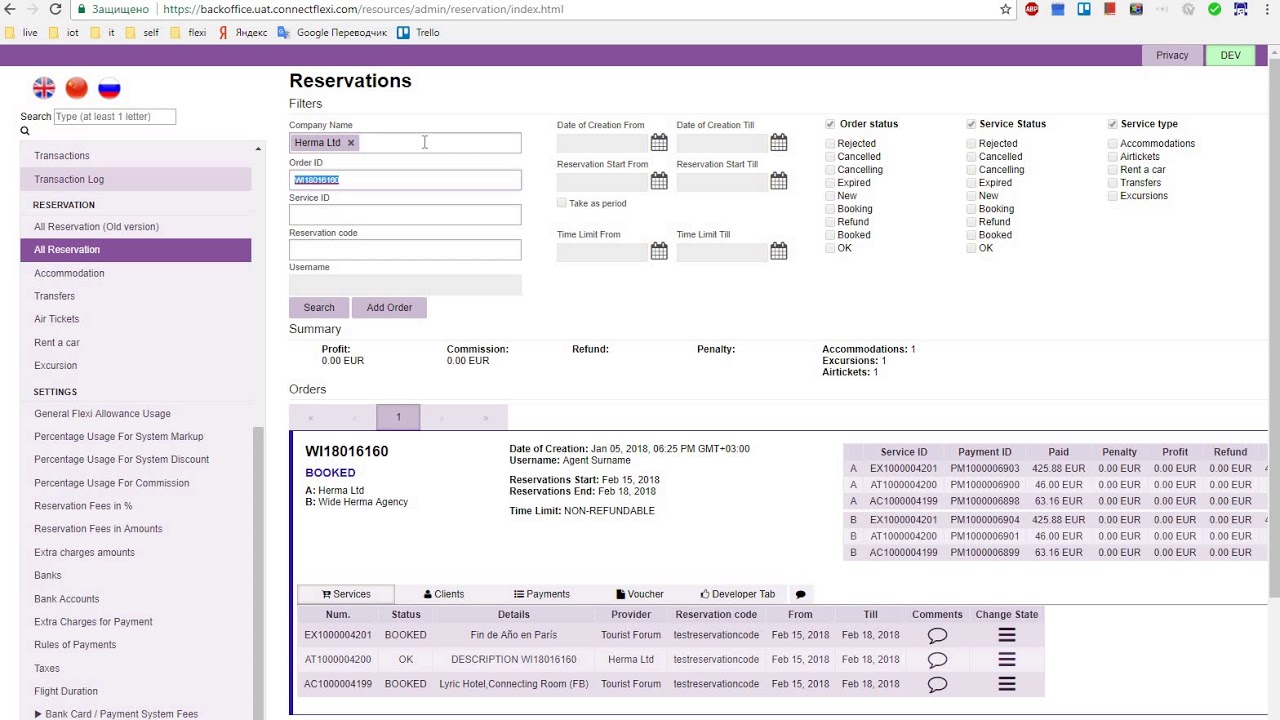Go to orders page 1
Image resolution: width=1280 pixels, height=720 pixels.
398,417
